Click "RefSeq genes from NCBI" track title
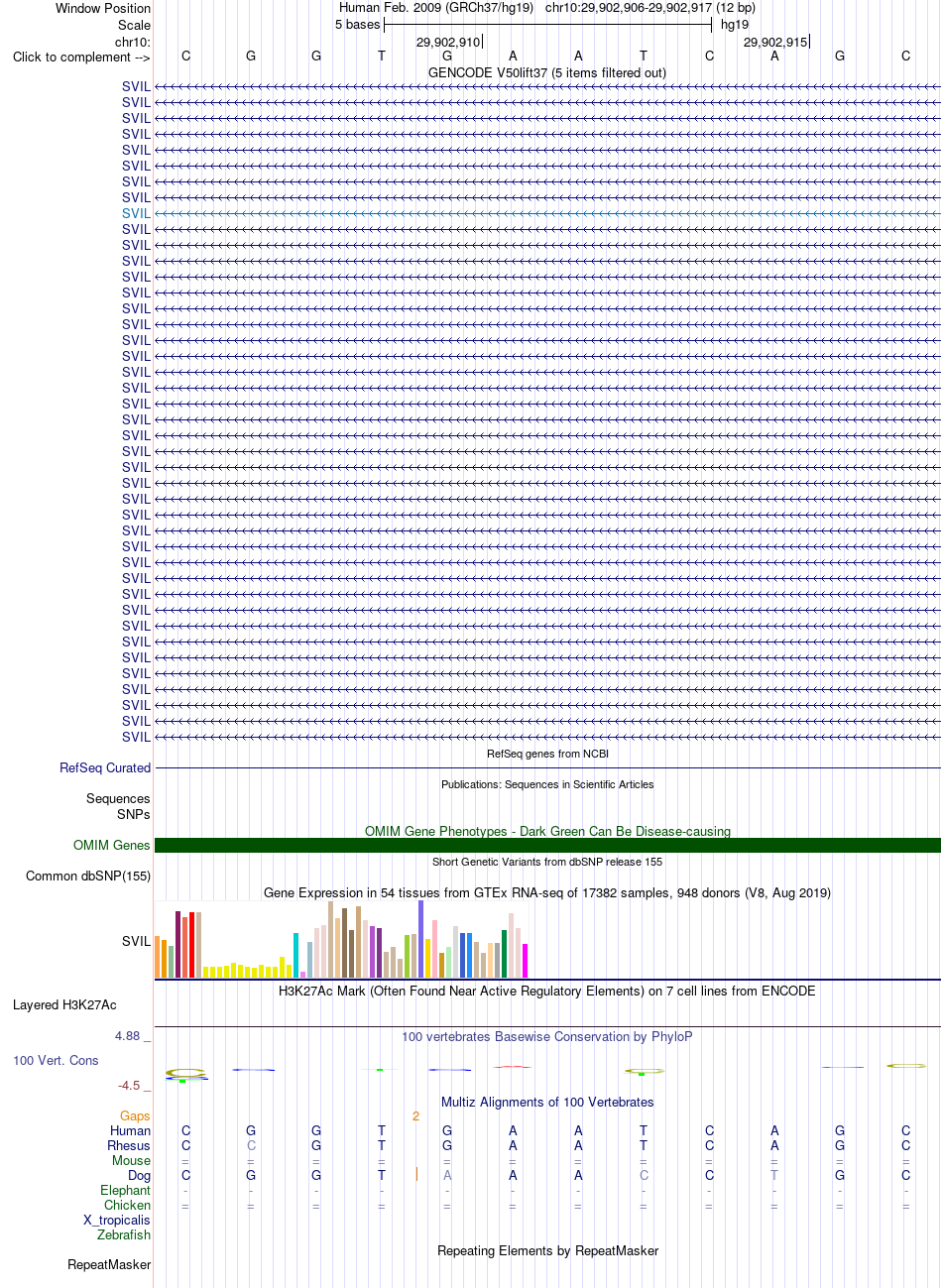This screenshot has height=1288, width=942. [547, 754]
